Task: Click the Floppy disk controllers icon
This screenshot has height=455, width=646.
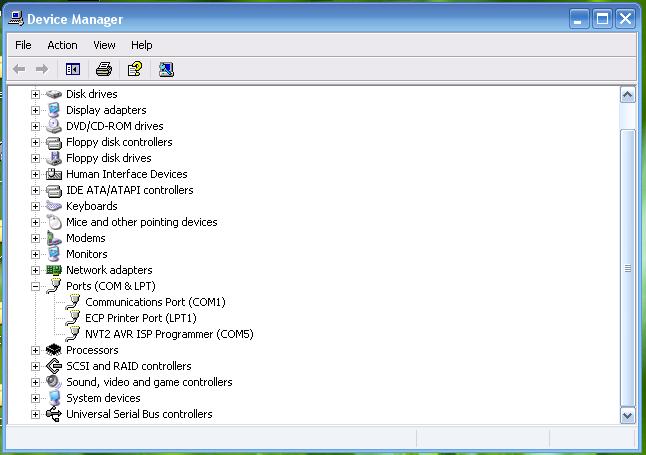Action: coord(54,143)
